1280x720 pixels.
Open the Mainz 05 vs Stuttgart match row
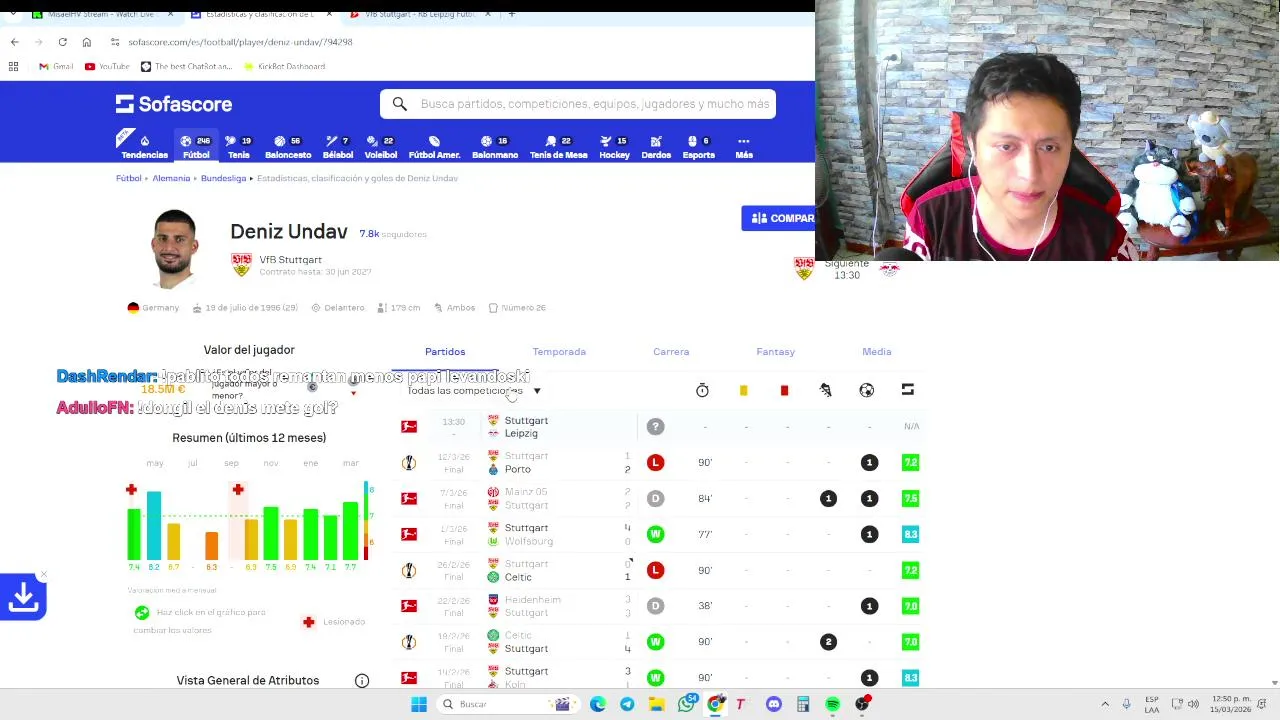[x=660, y=499]
